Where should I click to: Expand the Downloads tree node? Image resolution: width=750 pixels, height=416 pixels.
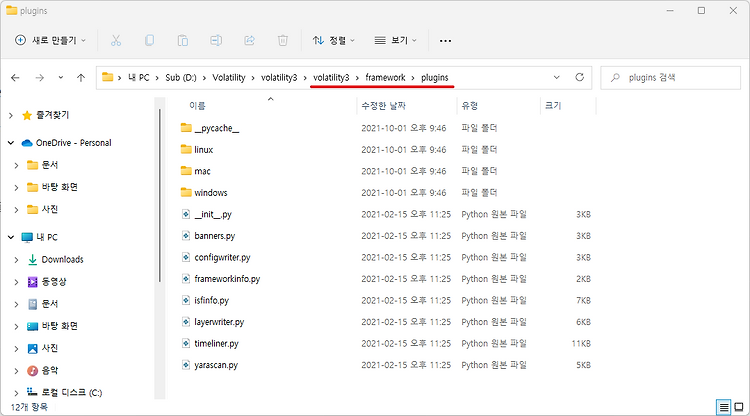[x=16, y=260]
